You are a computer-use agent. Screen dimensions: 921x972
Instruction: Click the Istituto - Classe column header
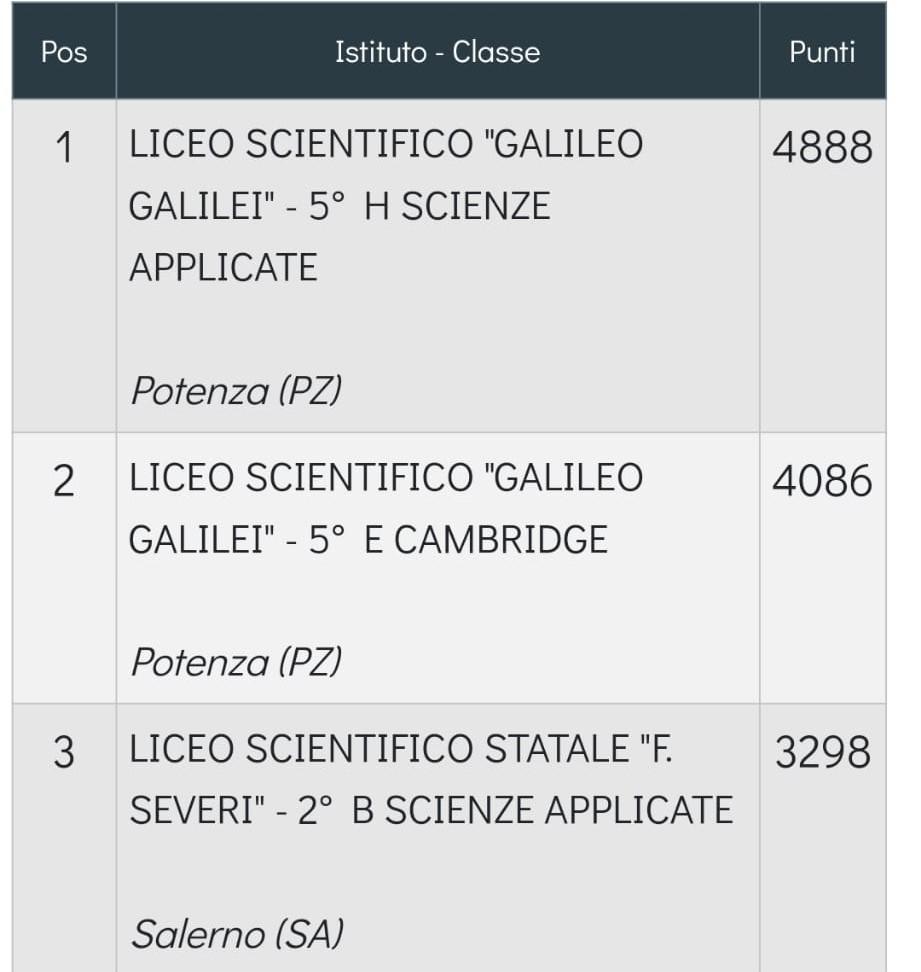[x=438, y=51]
